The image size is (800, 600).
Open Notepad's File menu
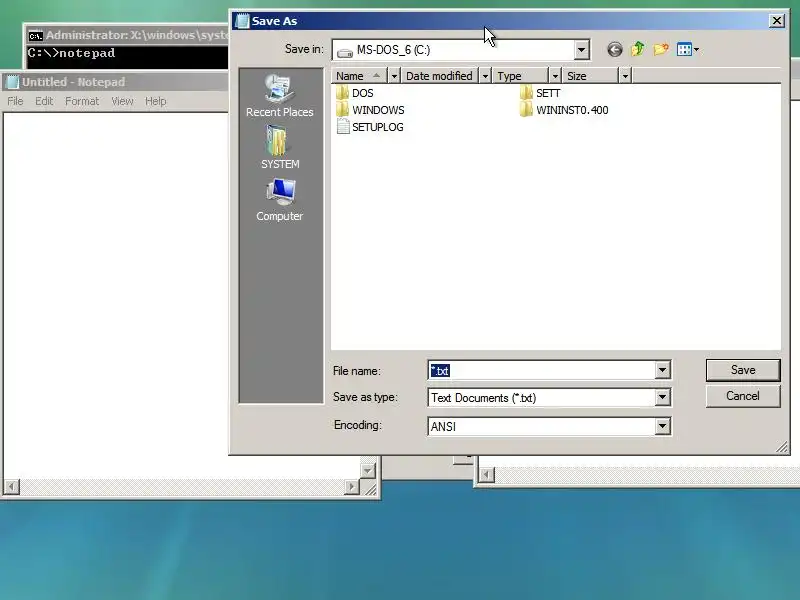point(15,101)
